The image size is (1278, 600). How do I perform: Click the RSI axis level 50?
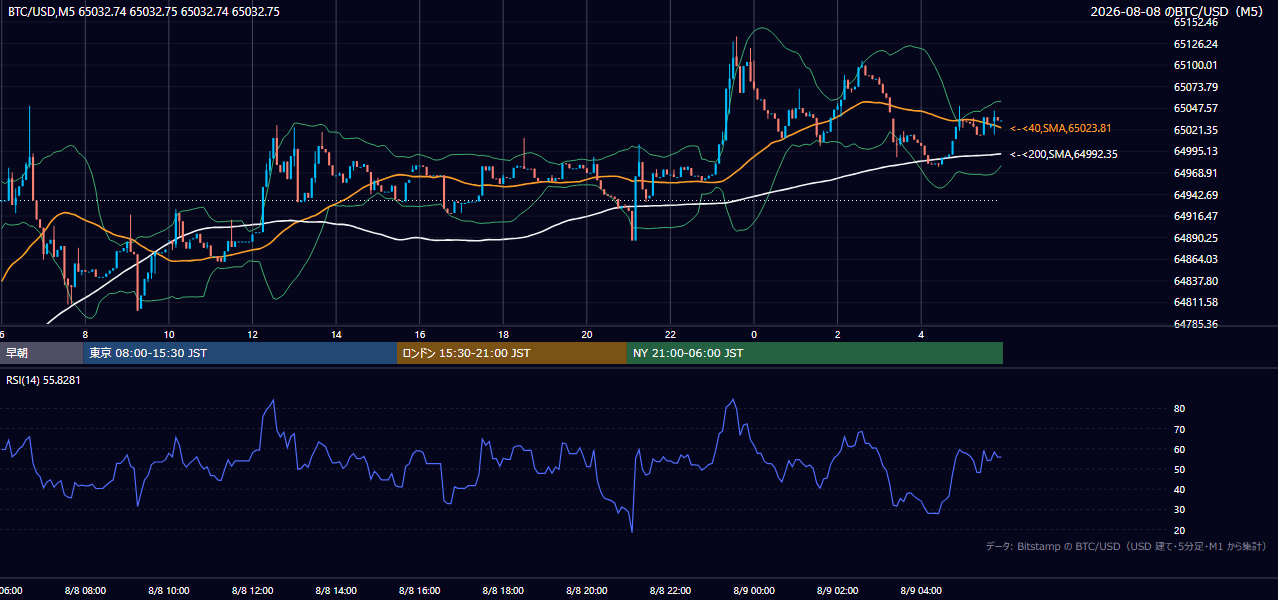(1180, 469)
